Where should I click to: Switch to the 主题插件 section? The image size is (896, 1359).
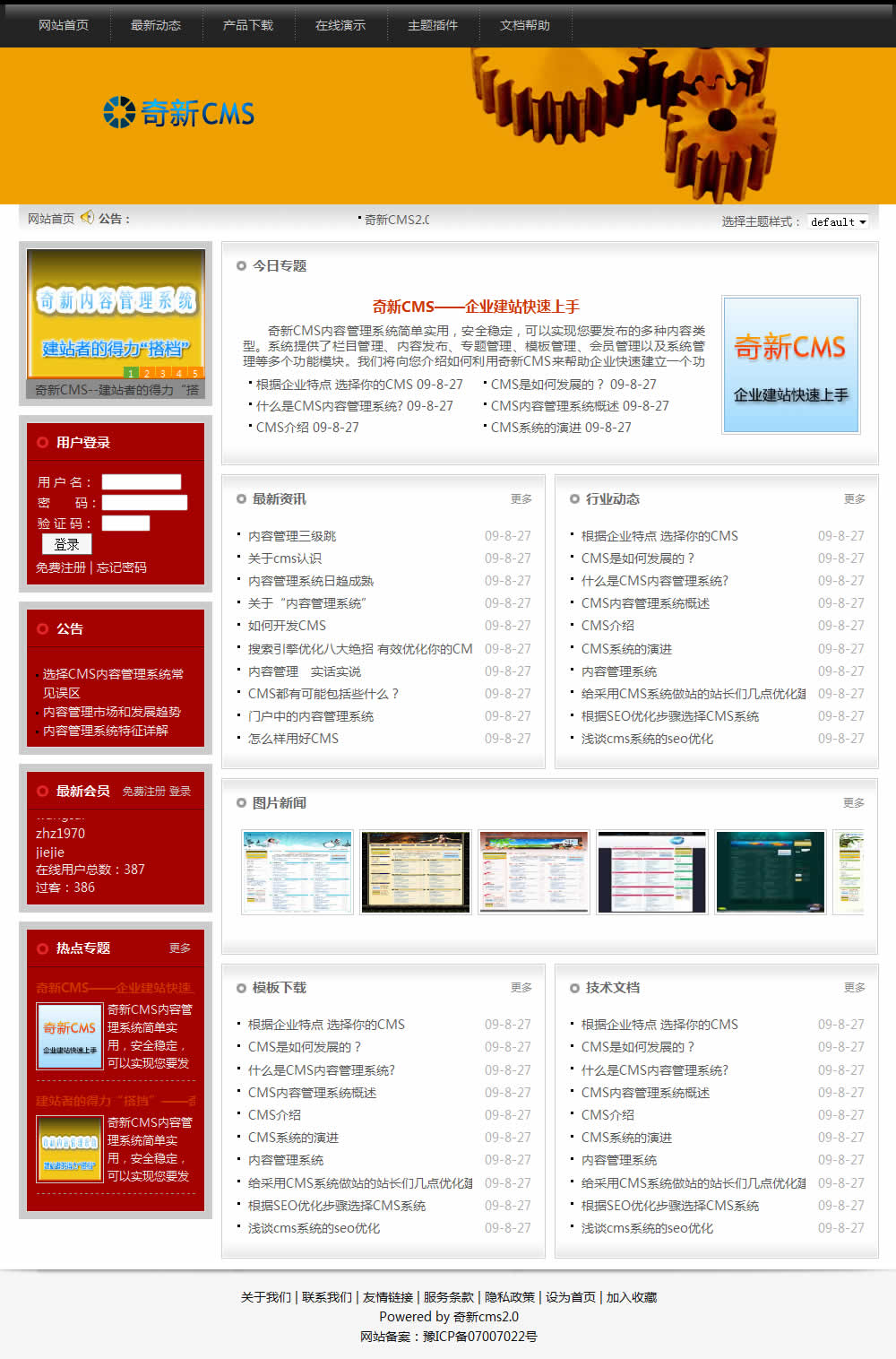(433, 25)
